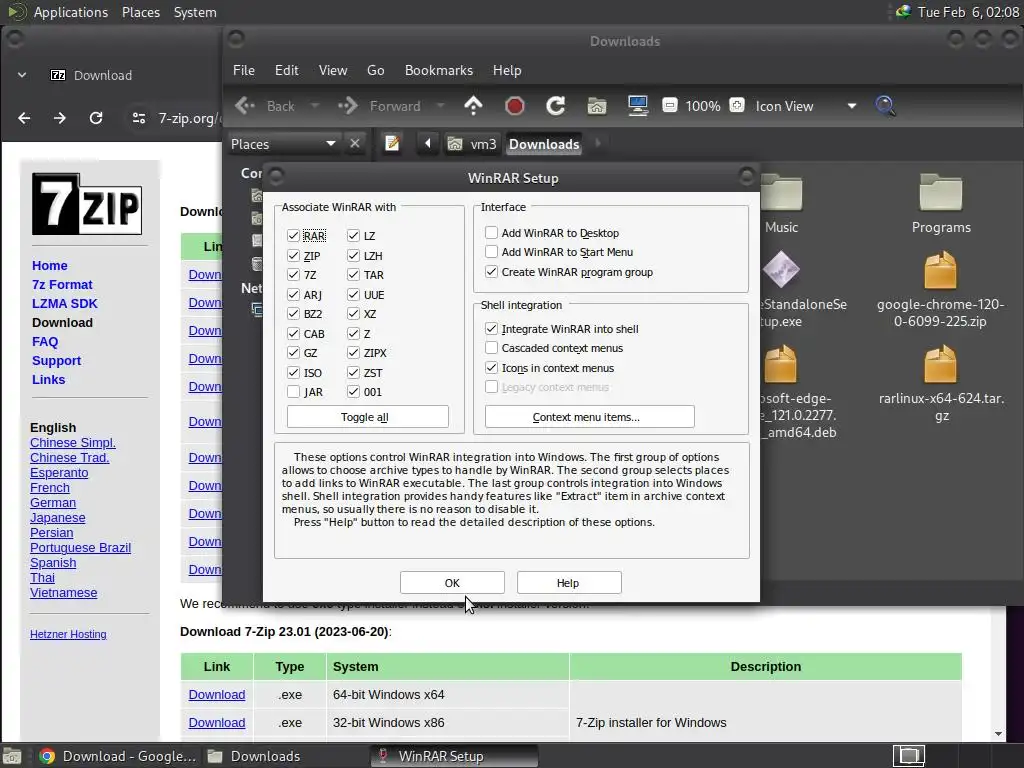Click the site info icon beside 7-zip.org
Screen dimensions: 1024x768
pos(139,118)
